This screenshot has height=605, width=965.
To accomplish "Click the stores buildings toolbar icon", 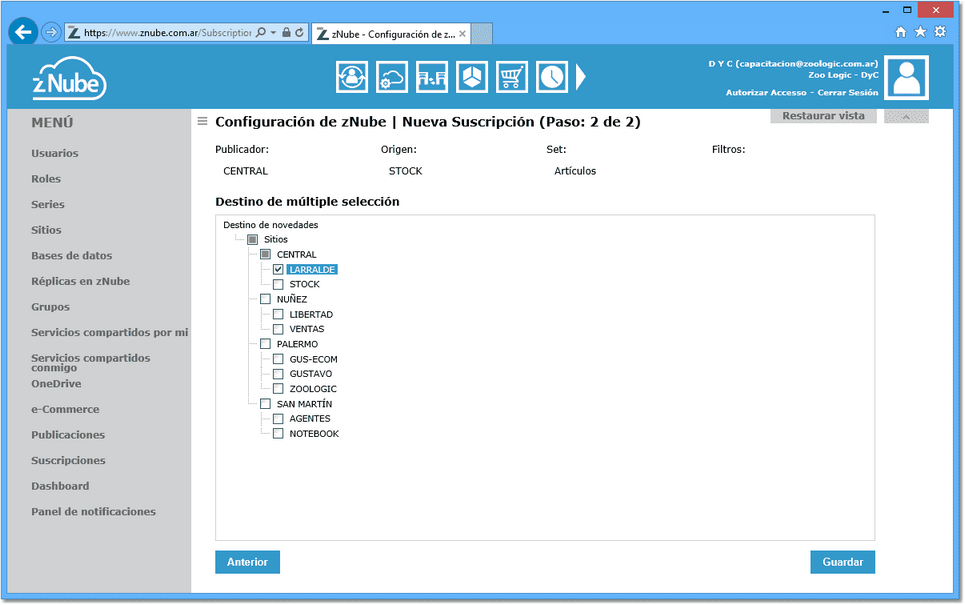I will (x=432, y=77).
